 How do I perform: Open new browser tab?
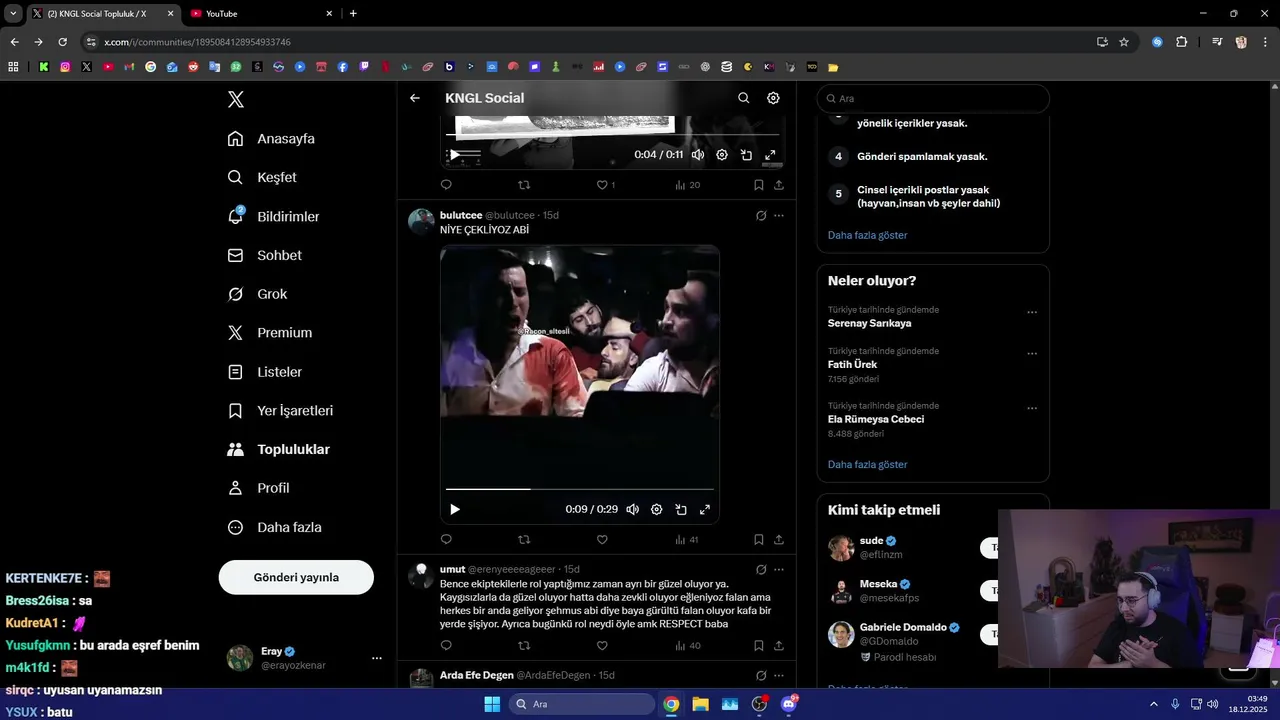click(x=353, y=14)
